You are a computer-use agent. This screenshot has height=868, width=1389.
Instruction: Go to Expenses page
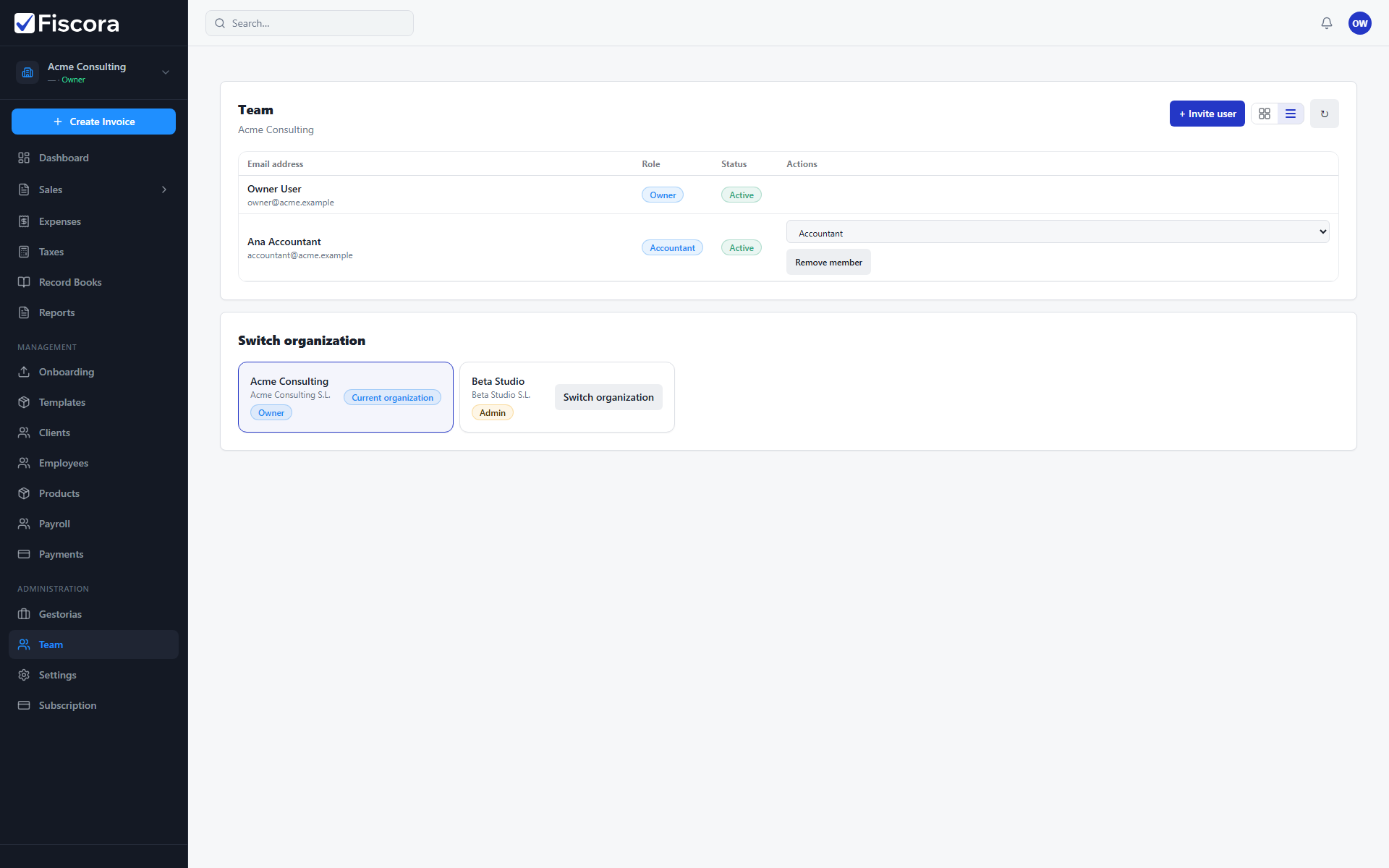click(x=93, y=221)
